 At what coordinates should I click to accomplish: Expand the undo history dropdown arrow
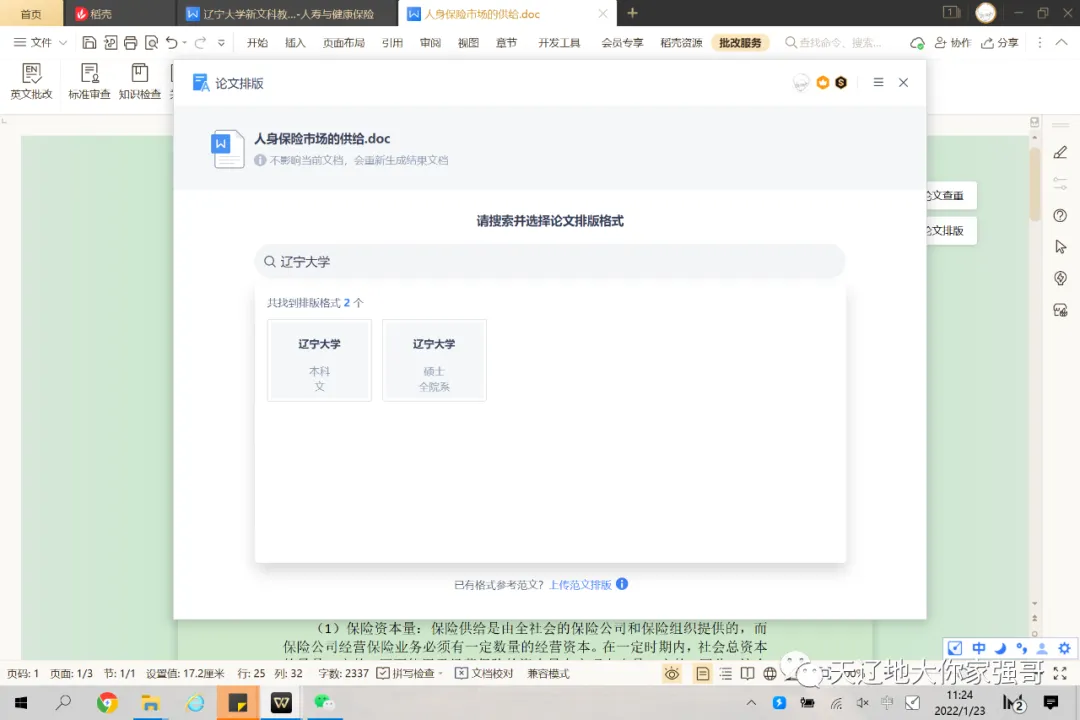pyautogui.click(x=185, y=43)
